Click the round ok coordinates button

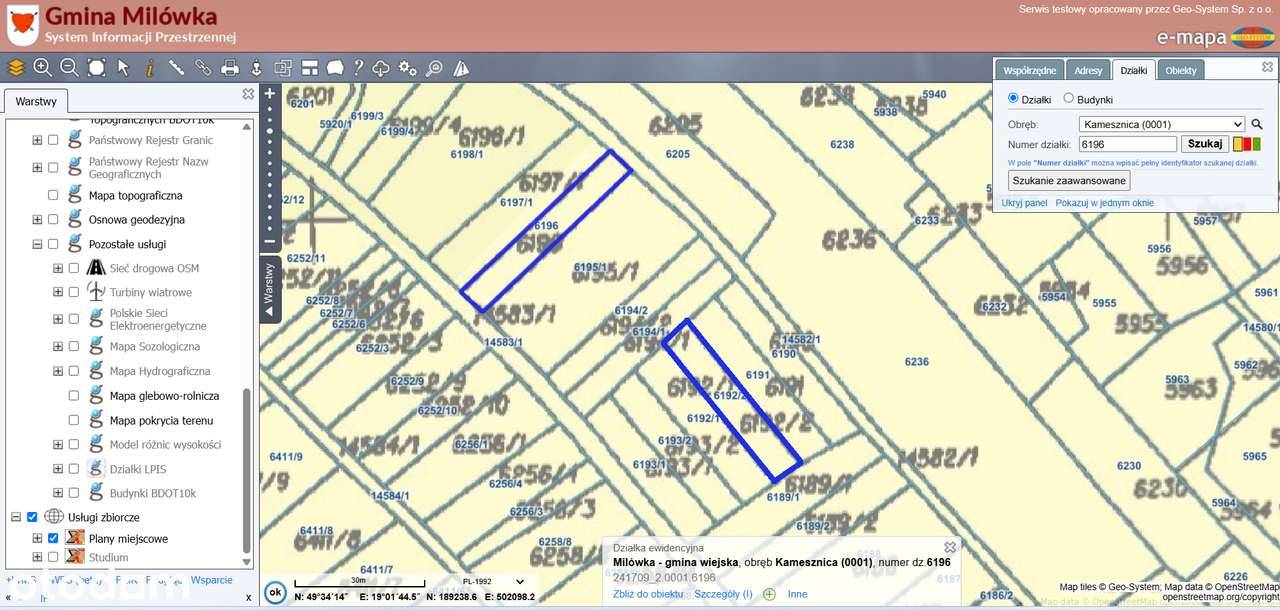pos(275,592)
